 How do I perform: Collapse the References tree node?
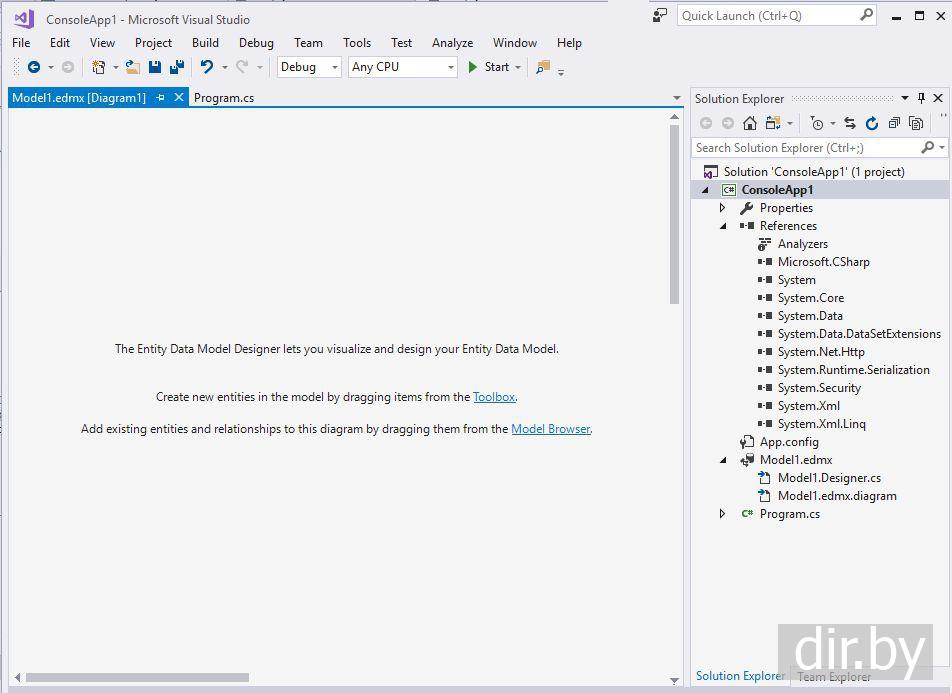[x=723, y=226]
